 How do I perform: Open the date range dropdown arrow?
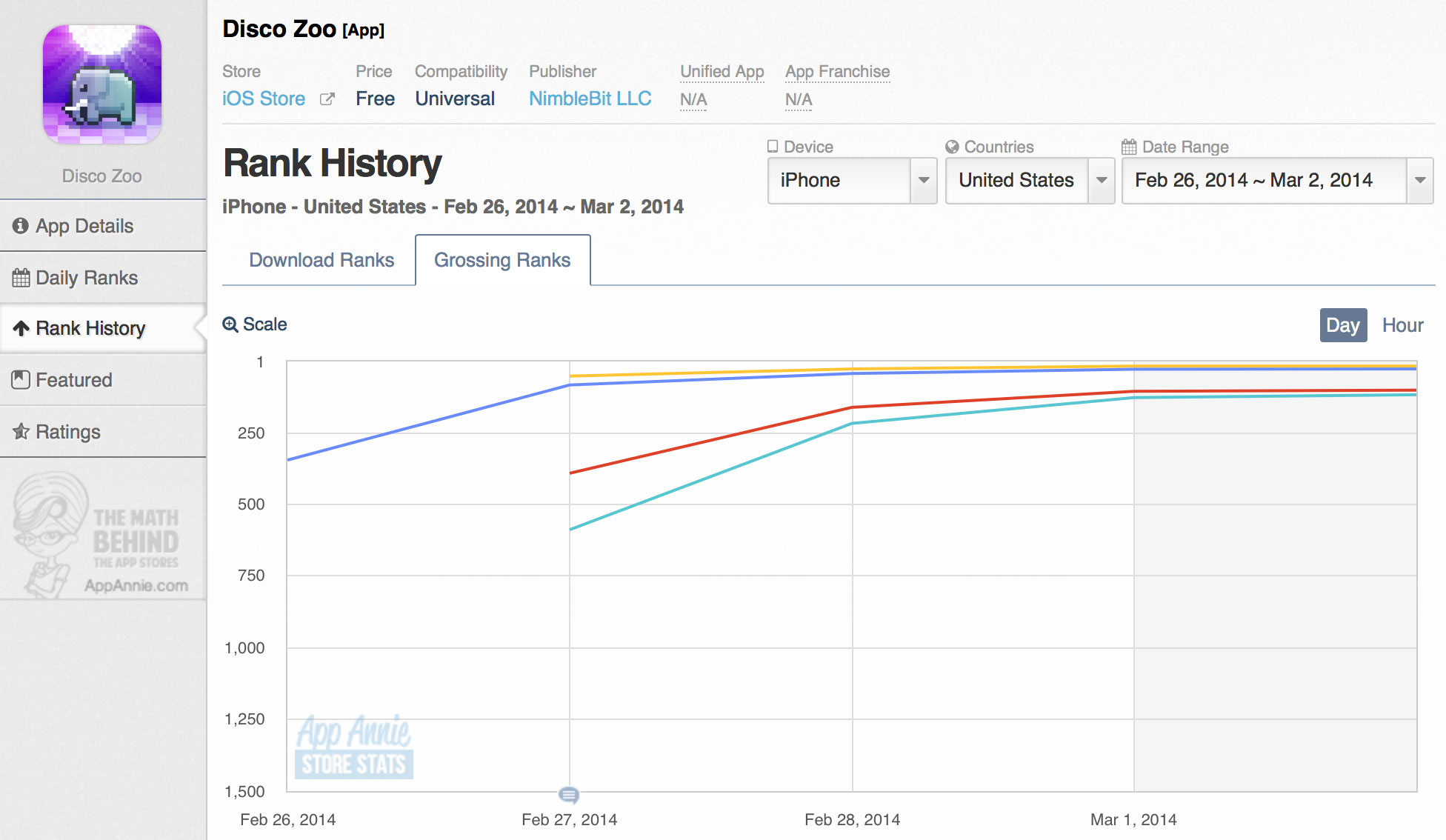(1420, 180)
